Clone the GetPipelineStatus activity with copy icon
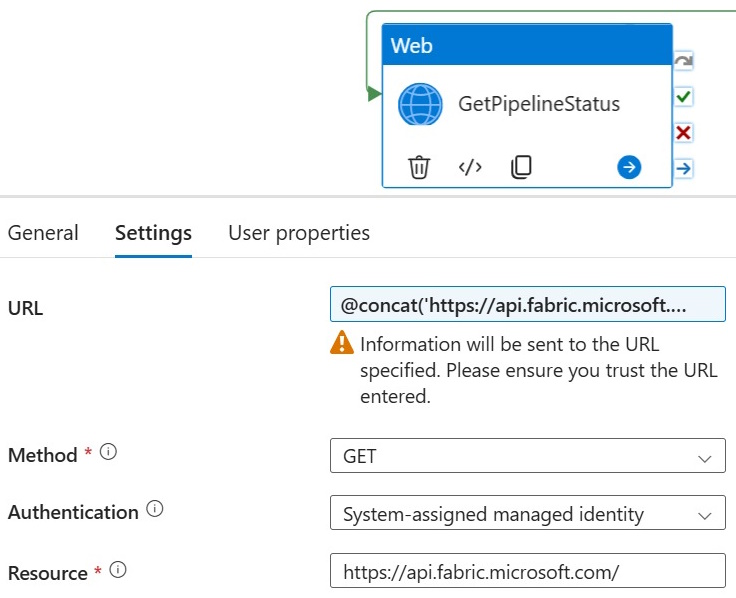This screenshot has width=736, height=598. [521, 167]
